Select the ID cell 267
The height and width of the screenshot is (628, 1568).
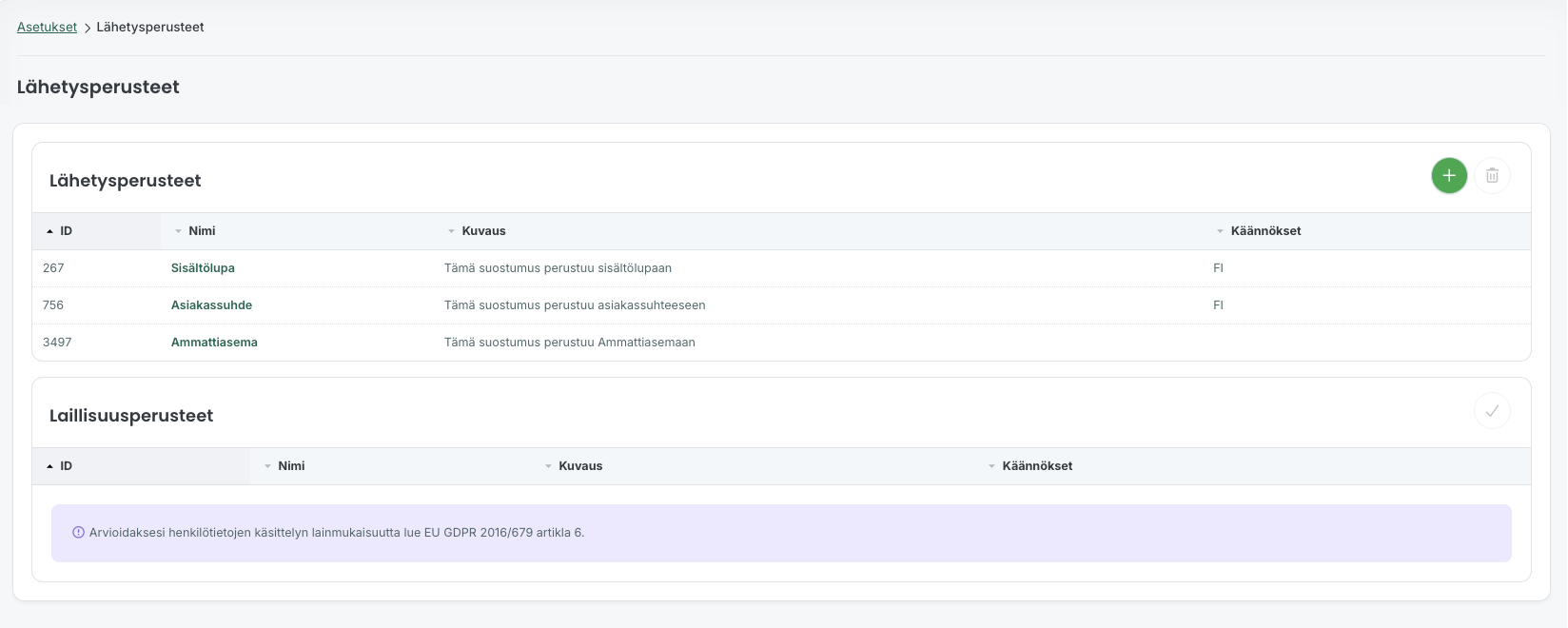click(53, 268)
